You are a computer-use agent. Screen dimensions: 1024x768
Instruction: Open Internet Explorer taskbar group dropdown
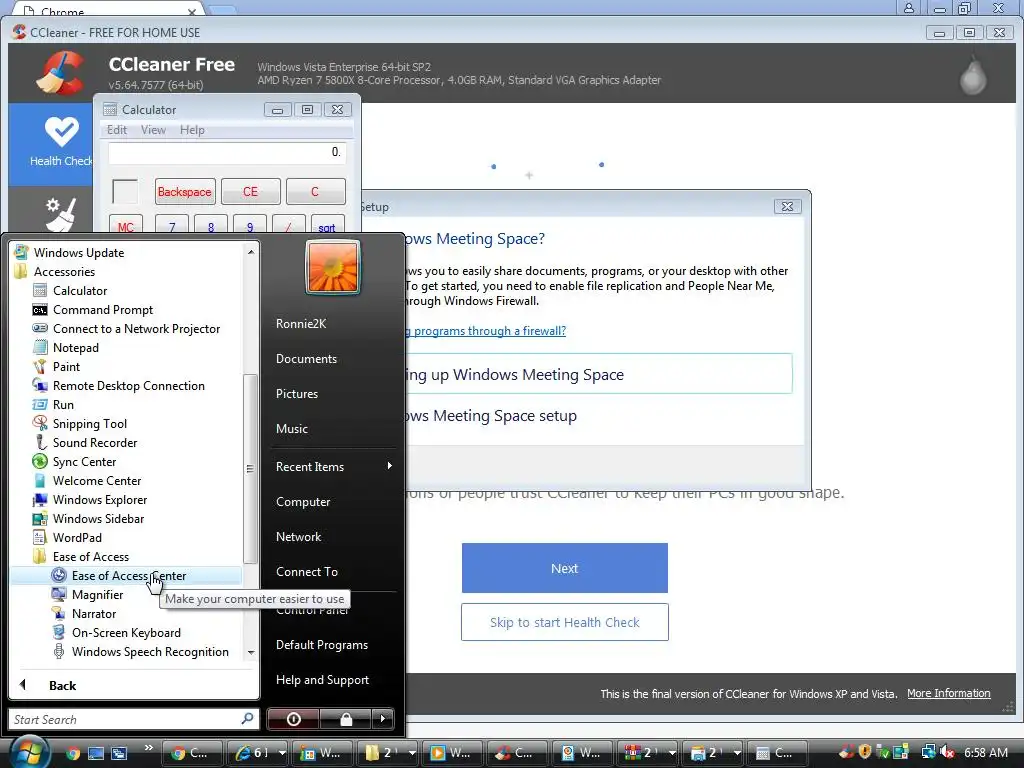pos(282,753)
